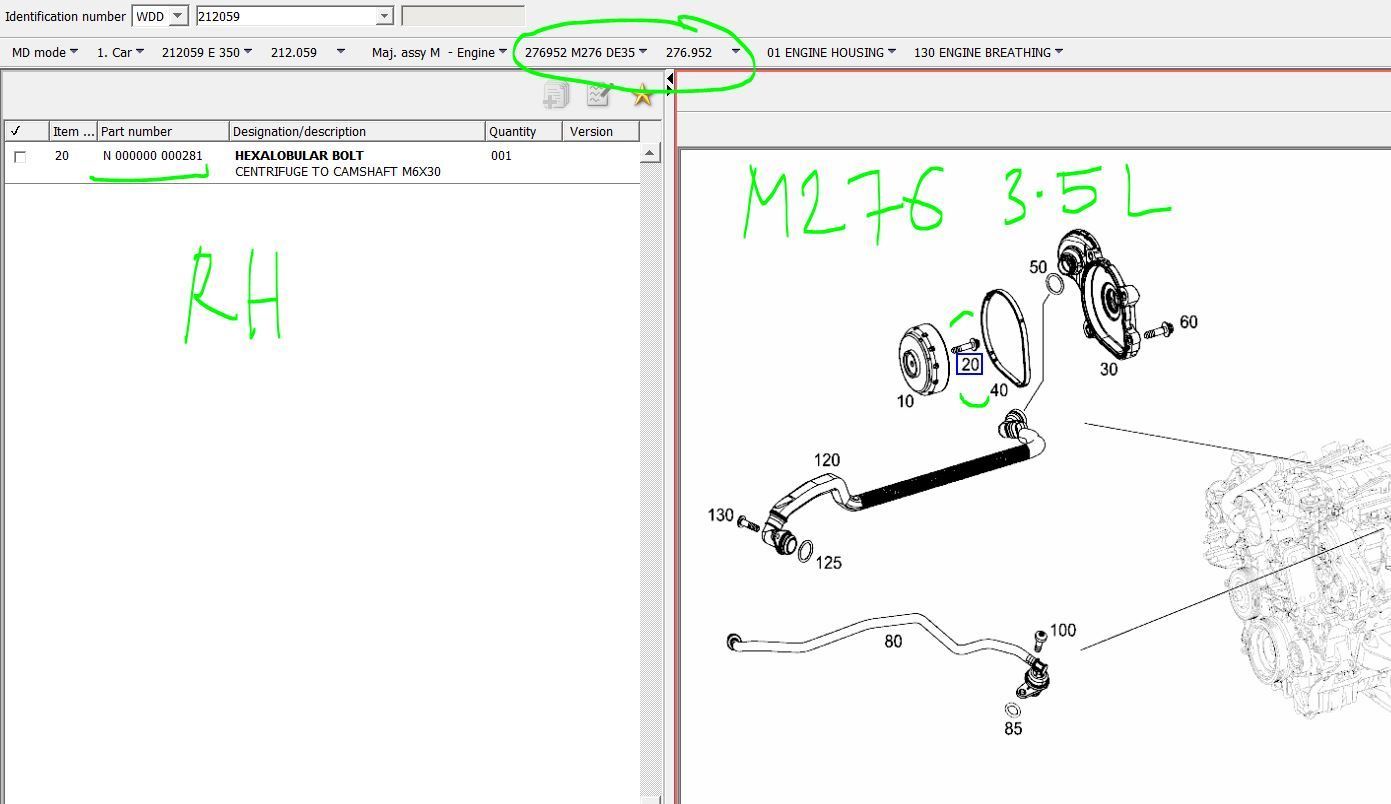1391x804 pixels.
Task: Click the checkmark column header
Action: tap(26, 131)
